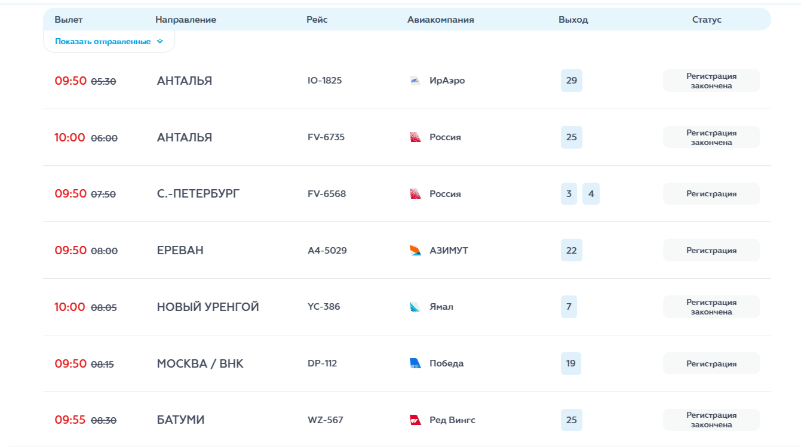Image resolution: width=801 pixels, height=447 pixels.
Task: Click the Победа airline logo
Action: 415,363
